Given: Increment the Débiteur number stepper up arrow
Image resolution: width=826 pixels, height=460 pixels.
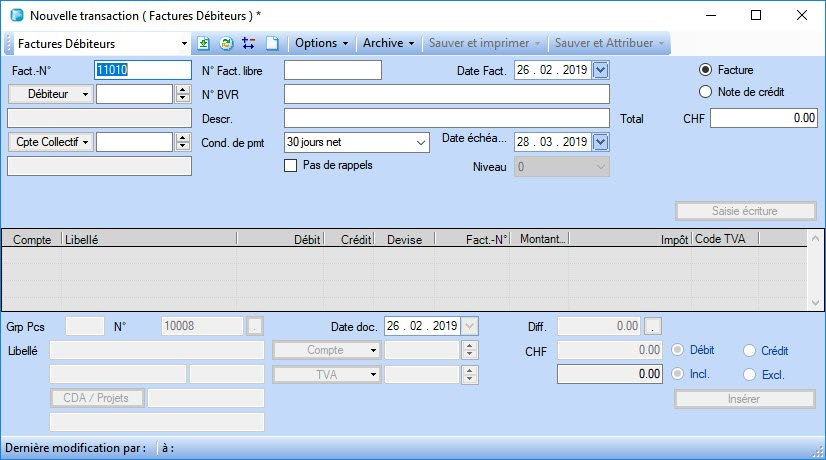Looking at the screenshot, I should 182,89.
